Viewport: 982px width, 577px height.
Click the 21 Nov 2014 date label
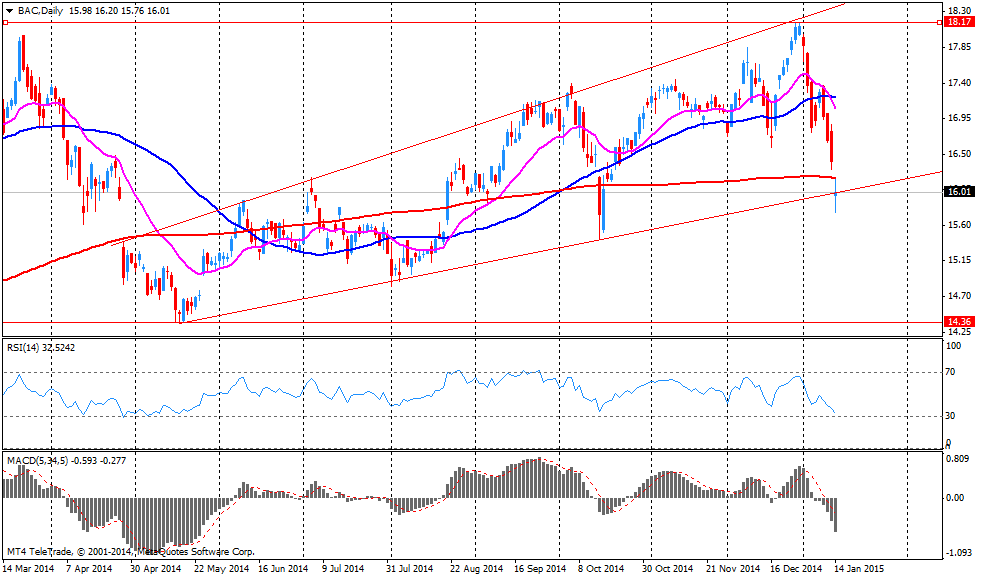(733, 568)
